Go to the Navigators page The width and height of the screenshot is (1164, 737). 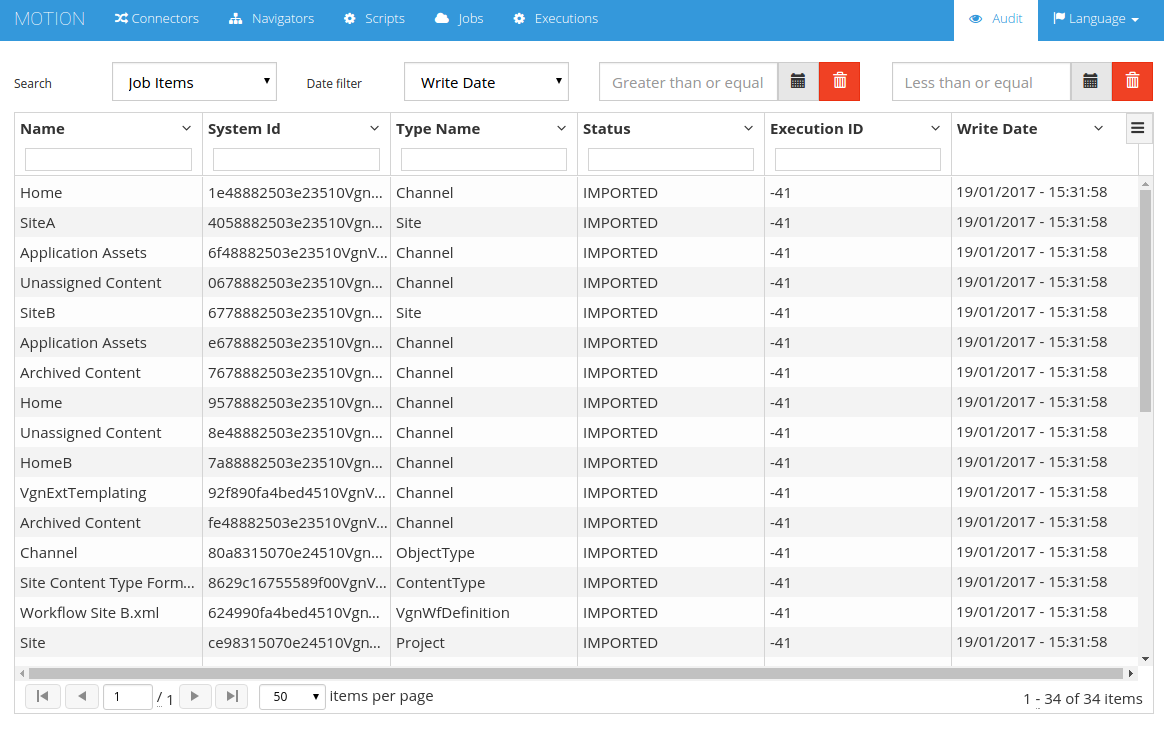click(x=271, y=19)
